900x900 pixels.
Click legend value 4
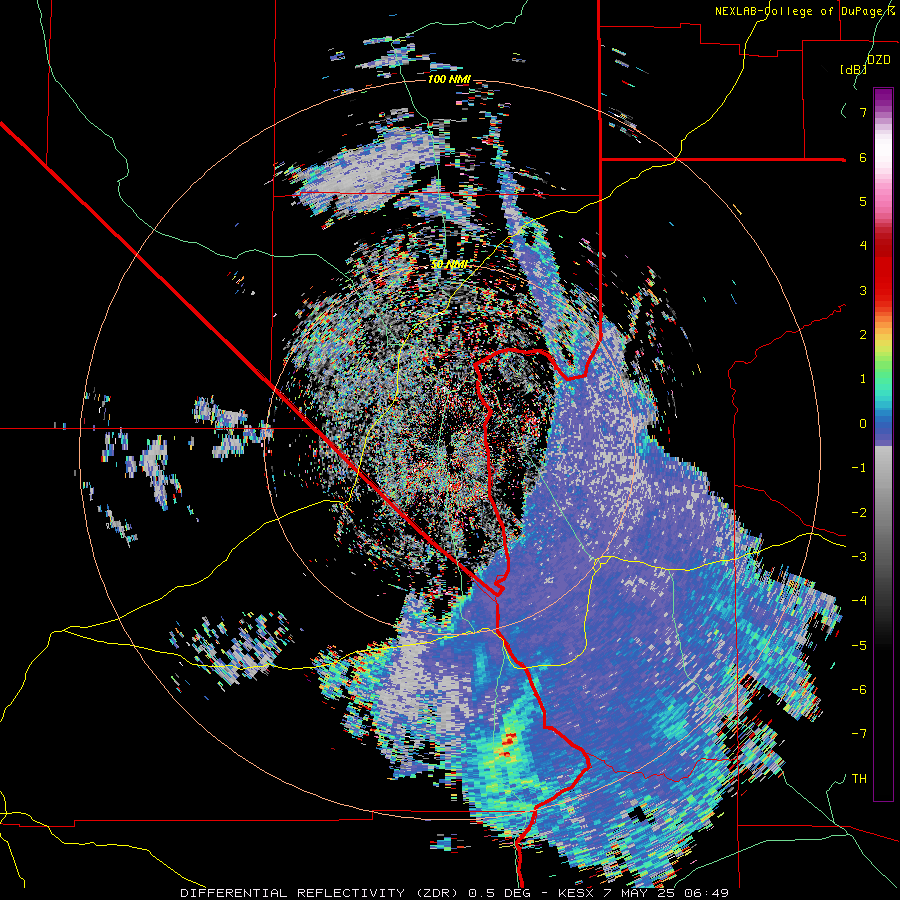(x=863, y=246)
